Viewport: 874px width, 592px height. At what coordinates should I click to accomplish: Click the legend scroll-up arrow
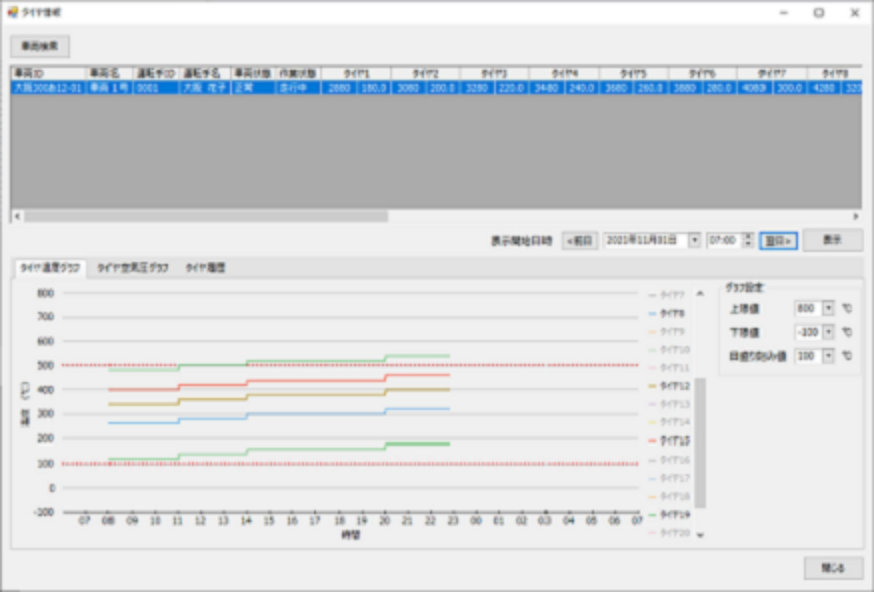pyautogui.click(x=700, y=293)
